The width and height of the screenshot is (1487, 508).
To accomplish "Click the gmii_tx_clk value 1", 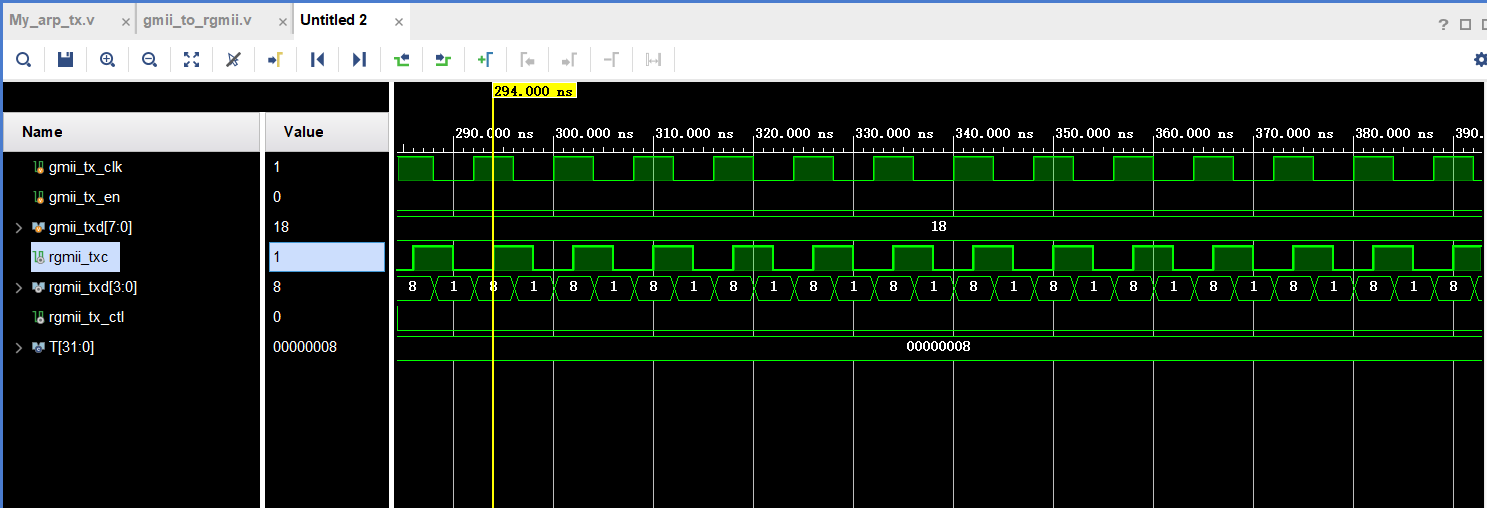I will tap(277, 167).
